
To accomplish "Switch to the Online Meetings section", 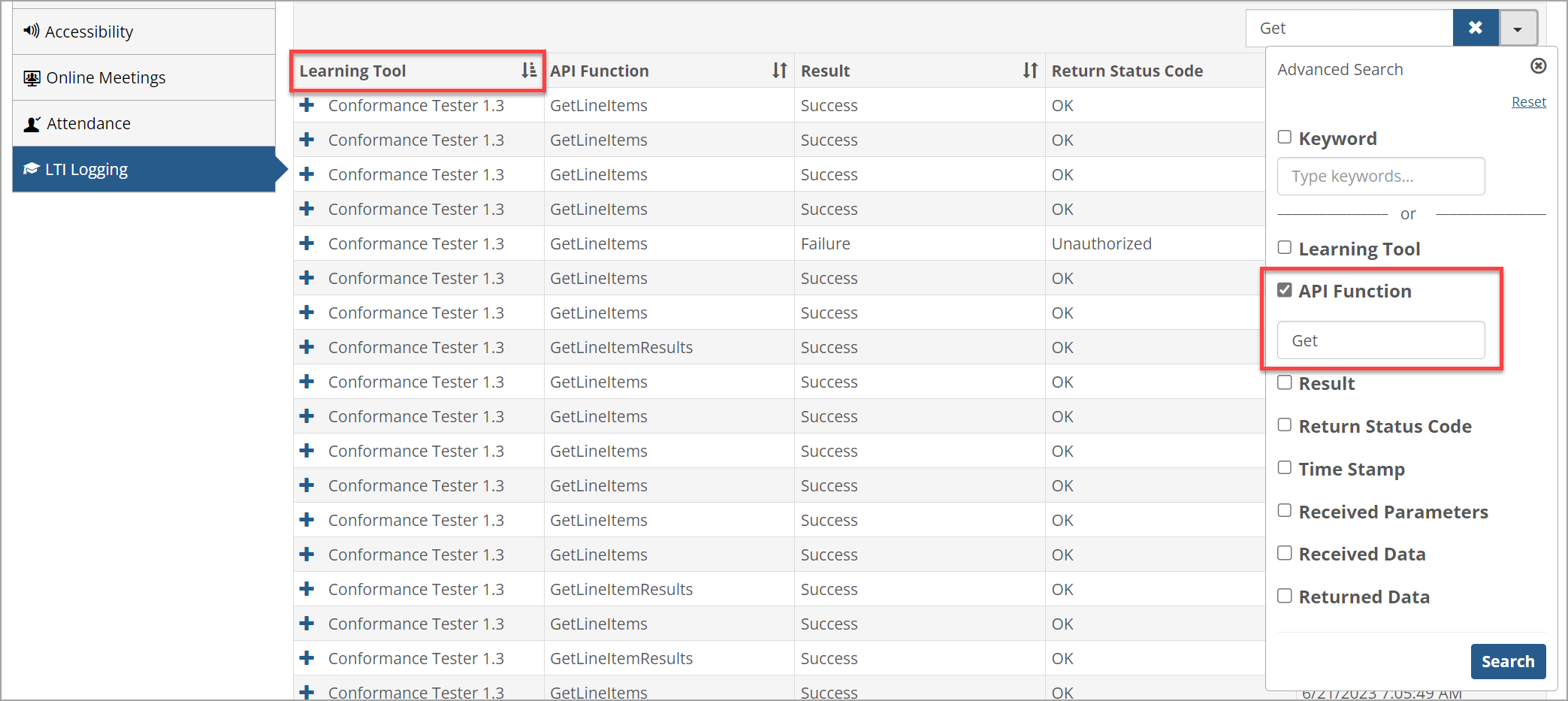I will click(105, 77).
